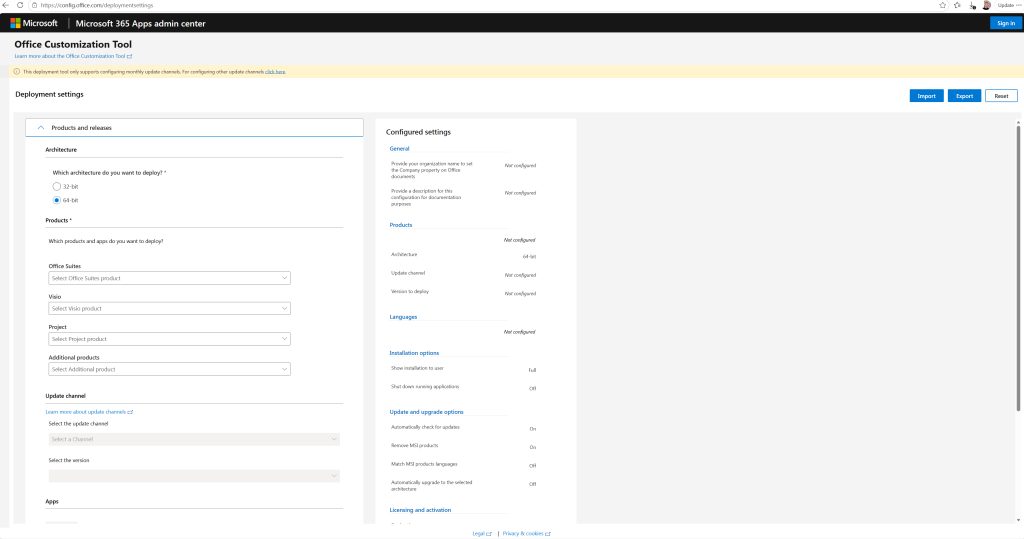This screenshot has width=1024, height=539.
Task: Open the favorites list icon
Action: click(957, 5)
